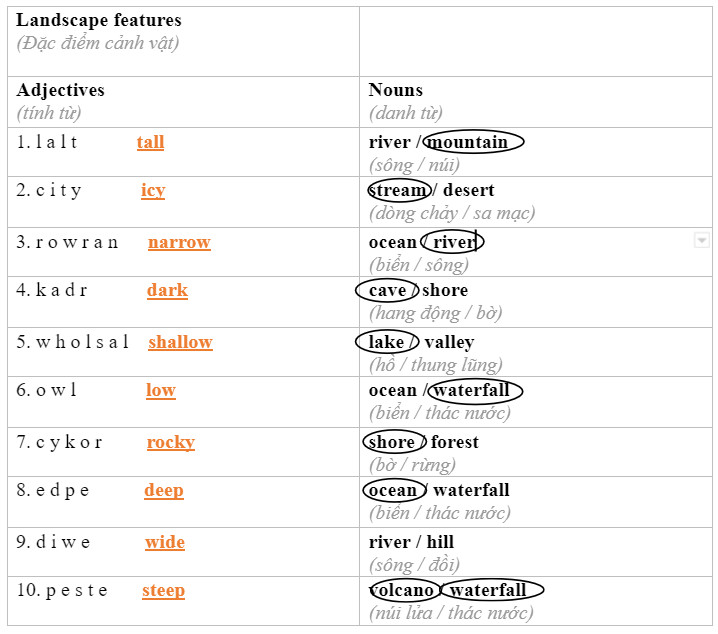The height and width of the screenshot is (634, 718).
Task: Open the orange "tall" answer link
Action: 150,142
